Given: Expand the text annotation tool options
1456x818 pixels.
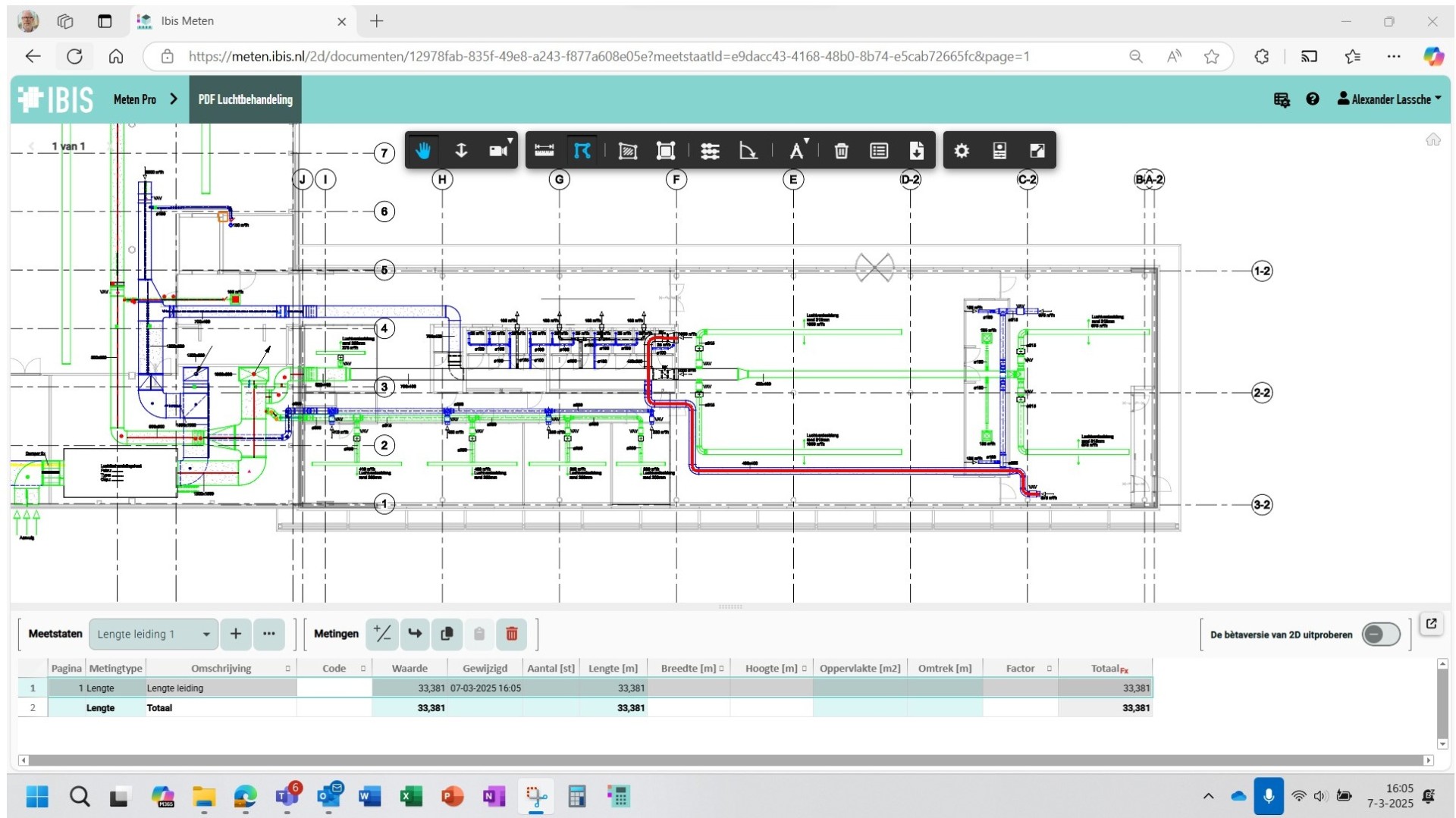Looking at the screenshot, I should 806,141.
